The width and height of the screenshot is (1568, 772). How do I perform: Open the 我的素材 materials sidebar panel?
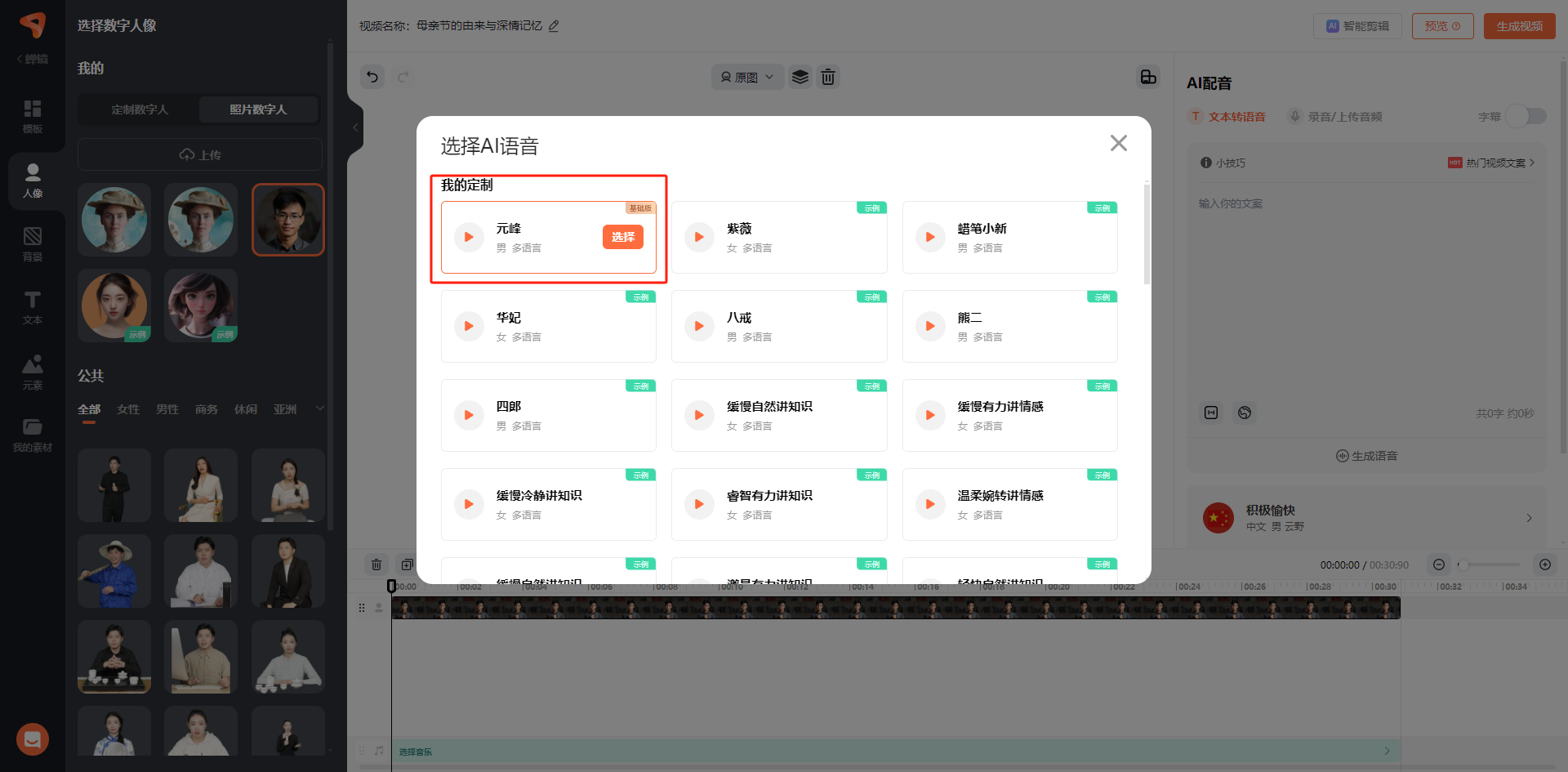[x=33, y=435]
